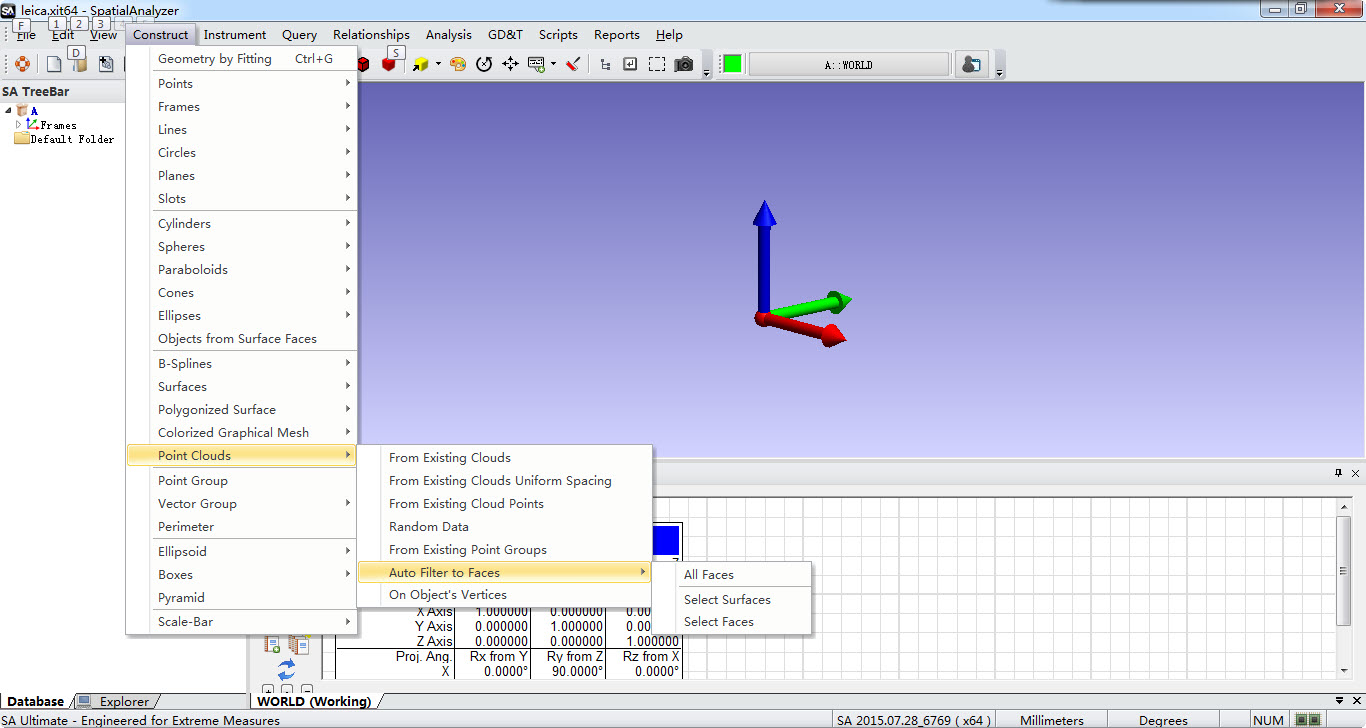
Task: Choose Select Surfaces option
Action: click(732, 600)
